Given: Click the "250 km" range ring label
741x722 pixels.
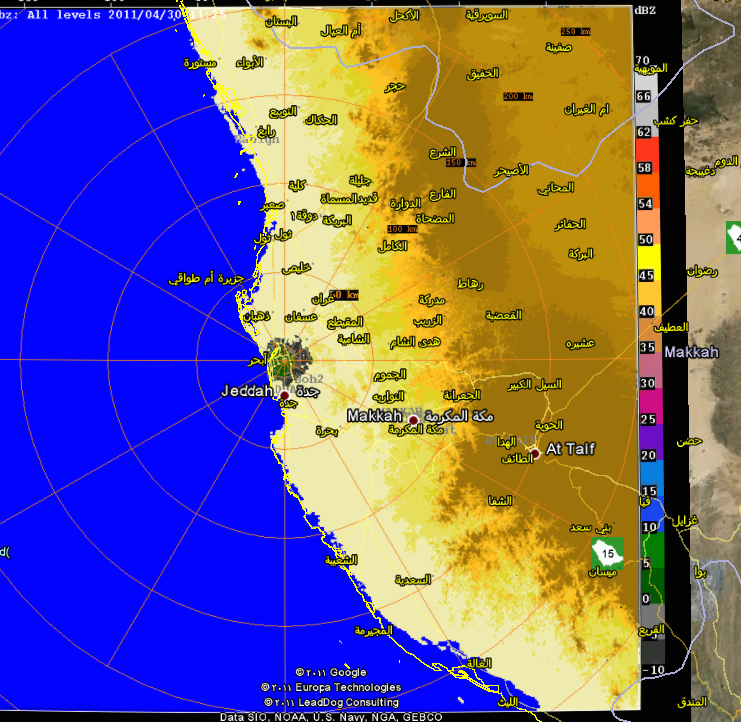Looking at the screenshot, I should pyautogui.click(x=576, y=31).
